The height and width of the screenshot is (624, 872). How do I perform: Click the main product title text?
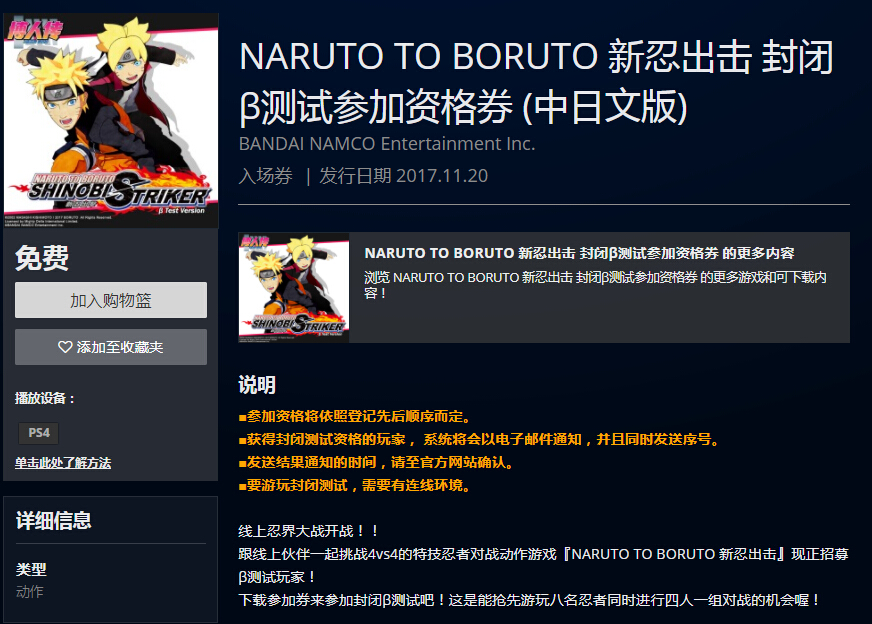point(536,82)
